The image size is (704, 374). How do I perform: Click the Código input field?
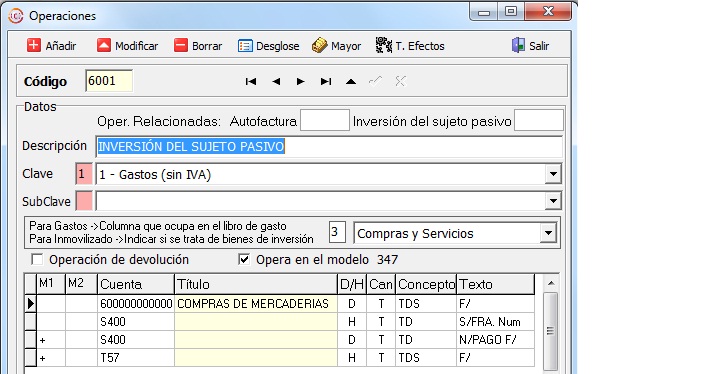click(109, 81)
